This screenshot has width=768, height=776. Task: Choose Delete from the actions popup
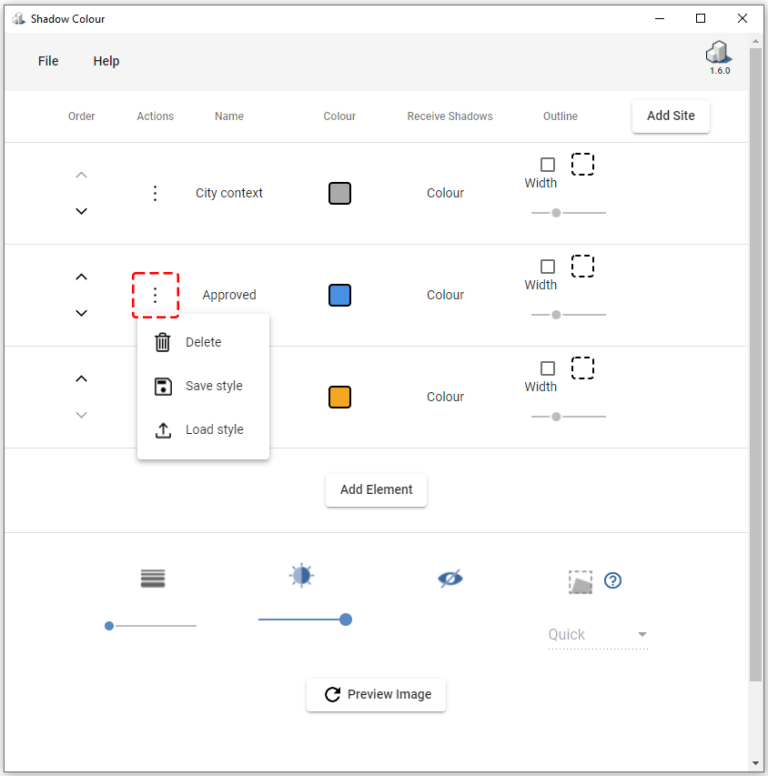coord(203,342)
